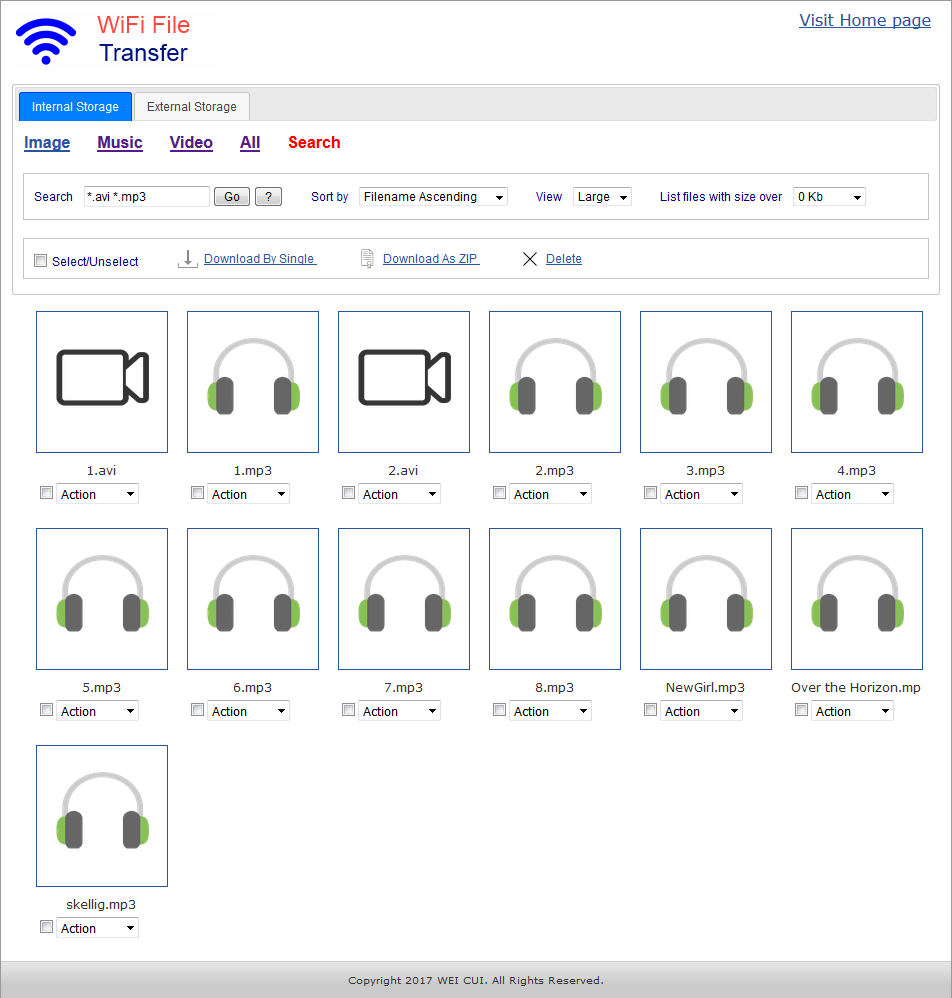Click the download arrow icon beside Download By Single

[187, 259]
